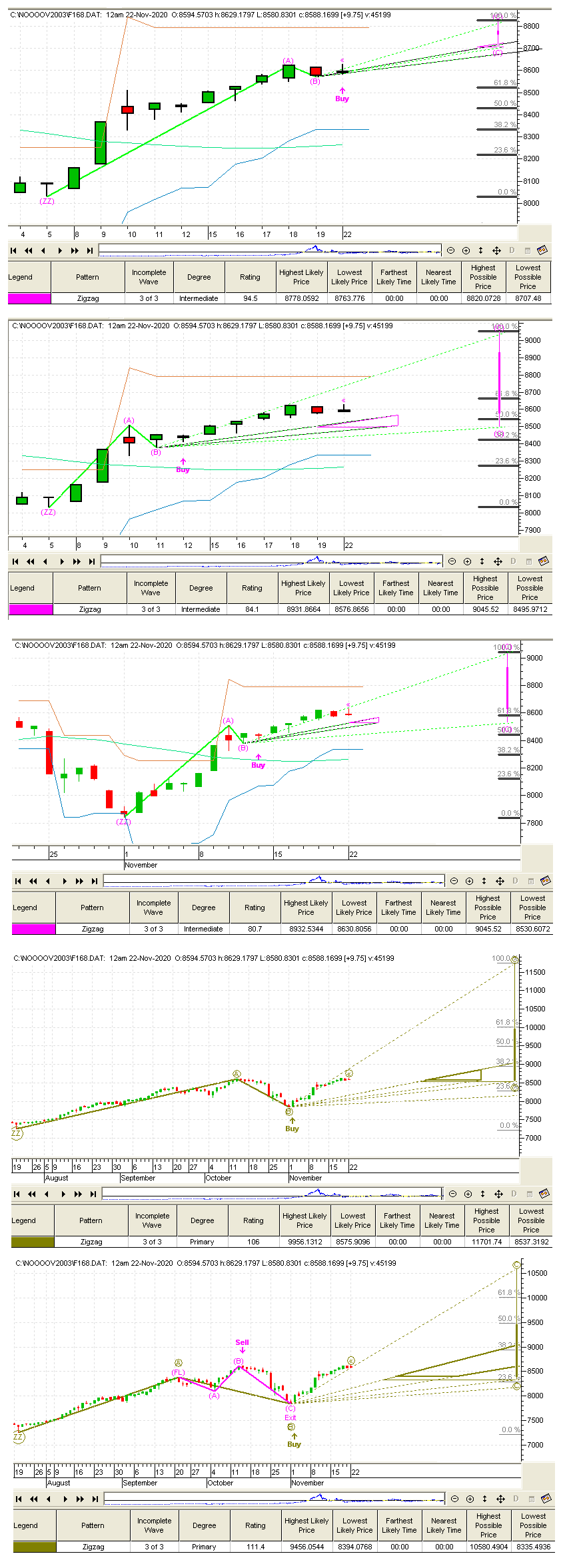
Task: Jump to first bar in topmost chart navigator
Action: [x=13, y=250]
